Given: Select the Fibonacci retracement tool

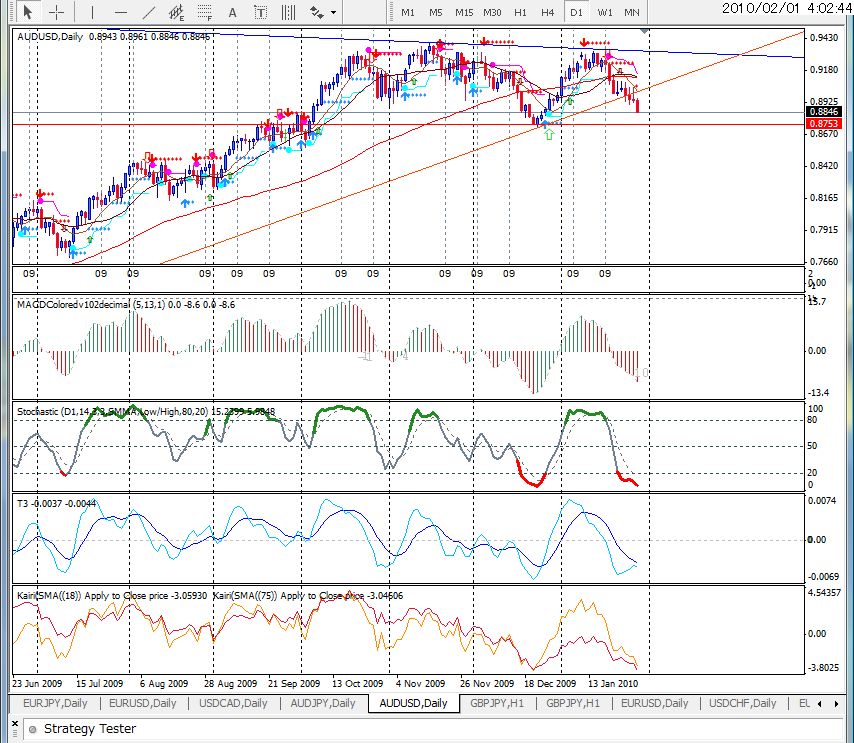Looking at the screenshot, I should [x=205, y=11].
